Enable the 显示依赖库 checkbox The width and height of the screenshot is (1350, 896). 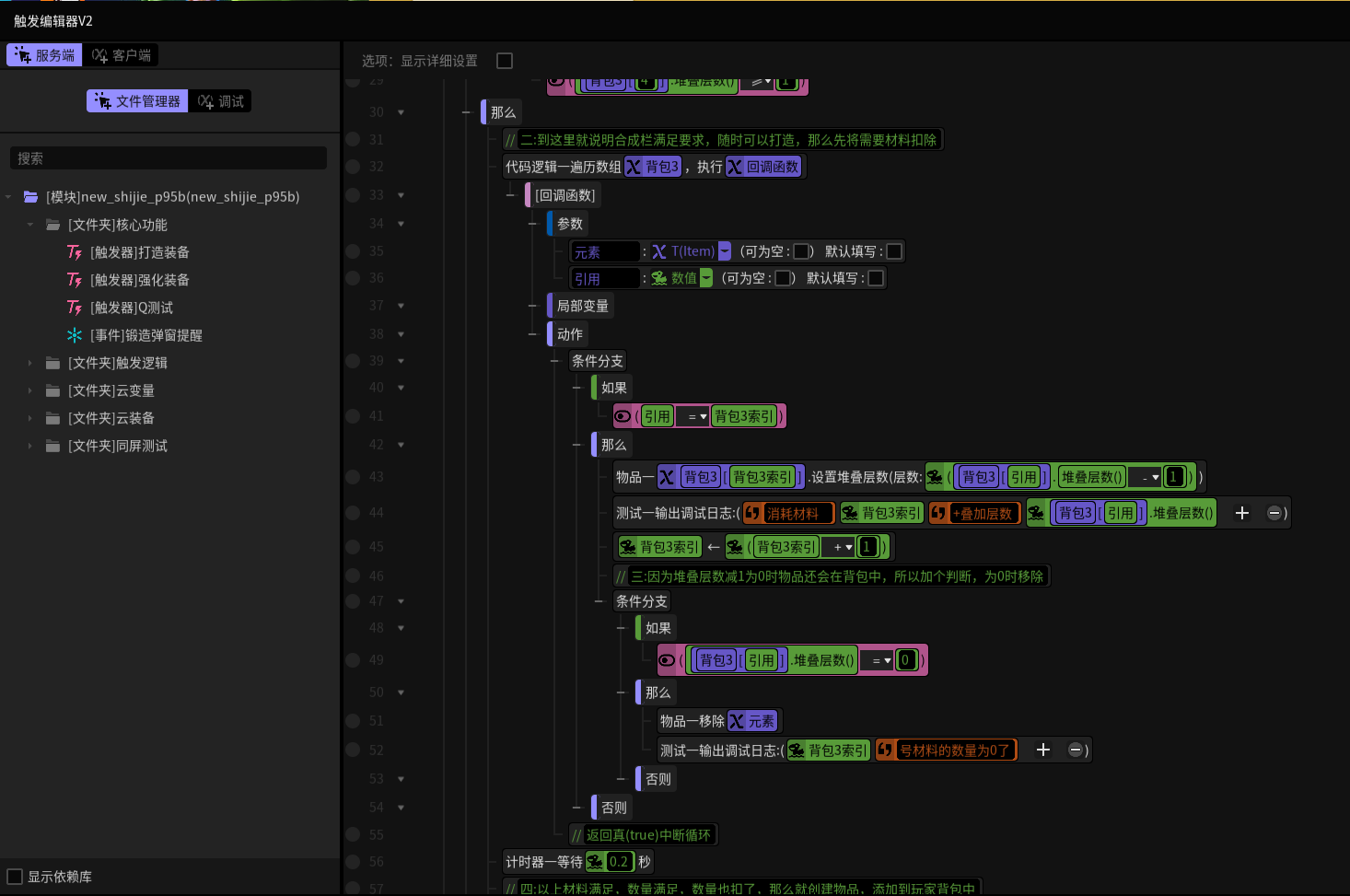[15, 877]
